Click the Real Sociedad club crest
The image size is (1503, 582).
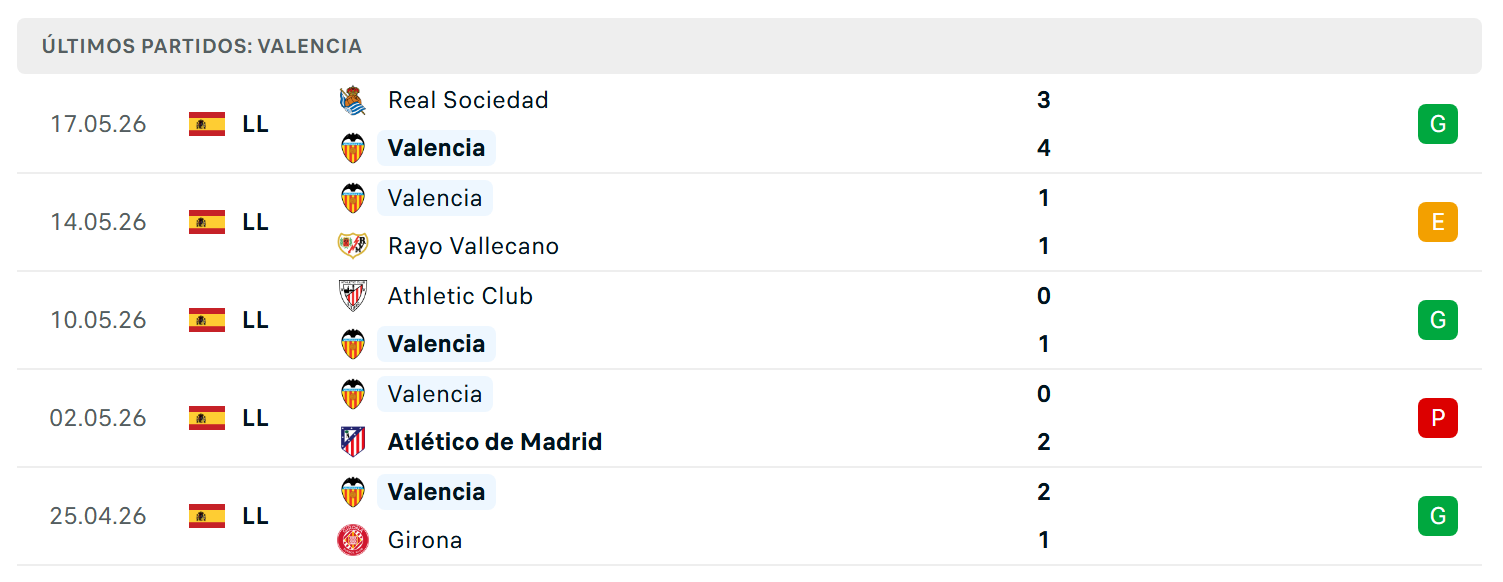point(353,100)
